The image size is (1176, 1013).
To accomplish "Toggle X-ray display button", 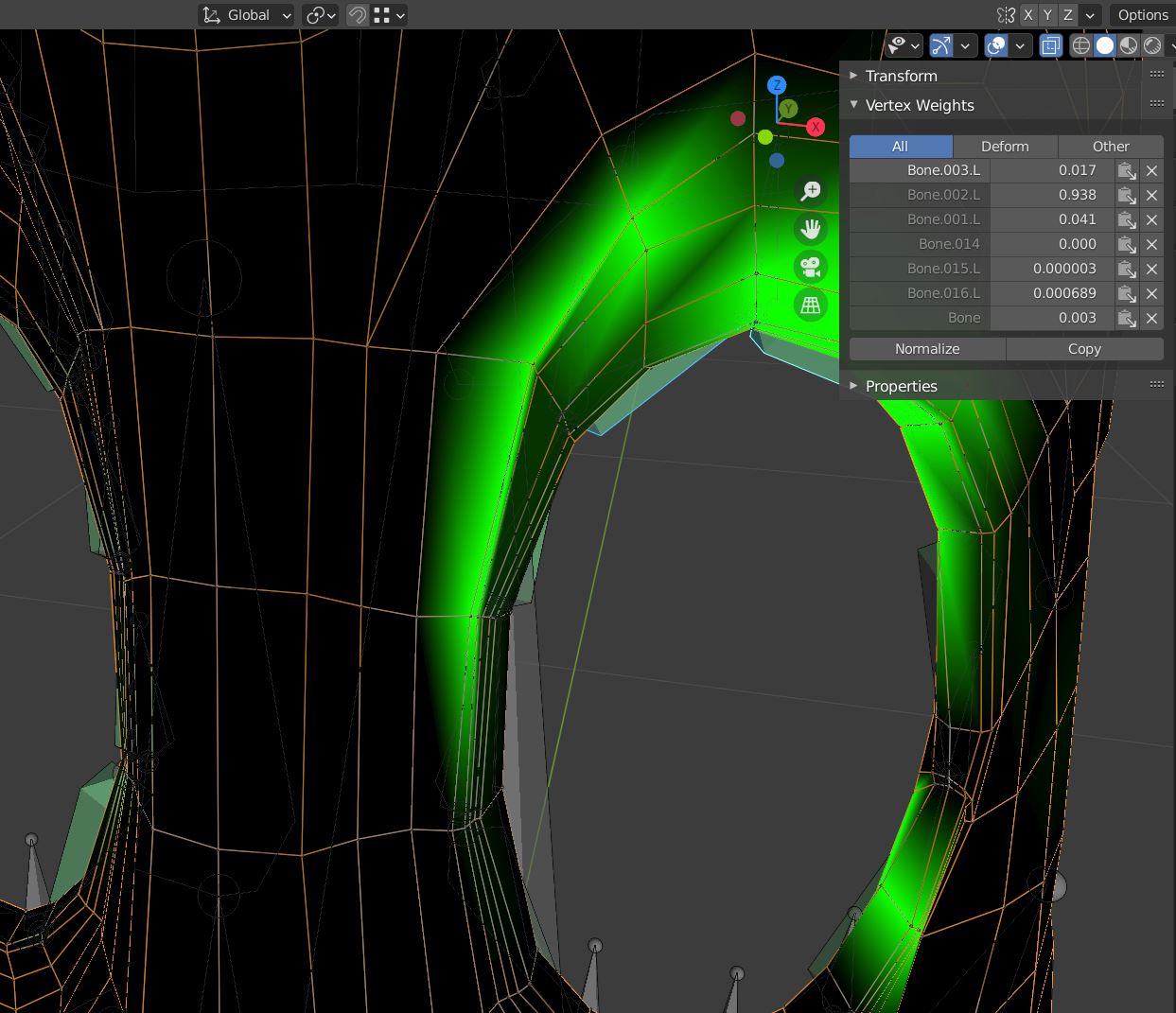I will (x=1050, y=45).
